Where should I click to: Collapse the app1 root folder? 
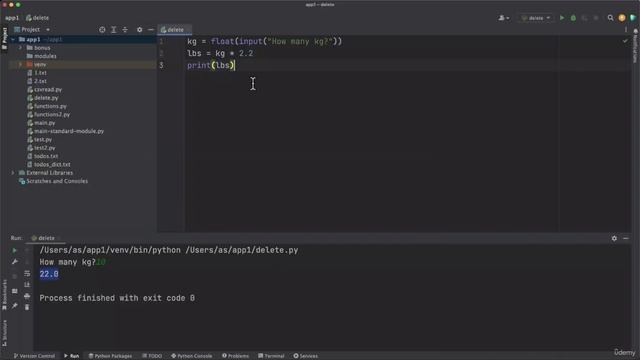click(x=13, y=40)
